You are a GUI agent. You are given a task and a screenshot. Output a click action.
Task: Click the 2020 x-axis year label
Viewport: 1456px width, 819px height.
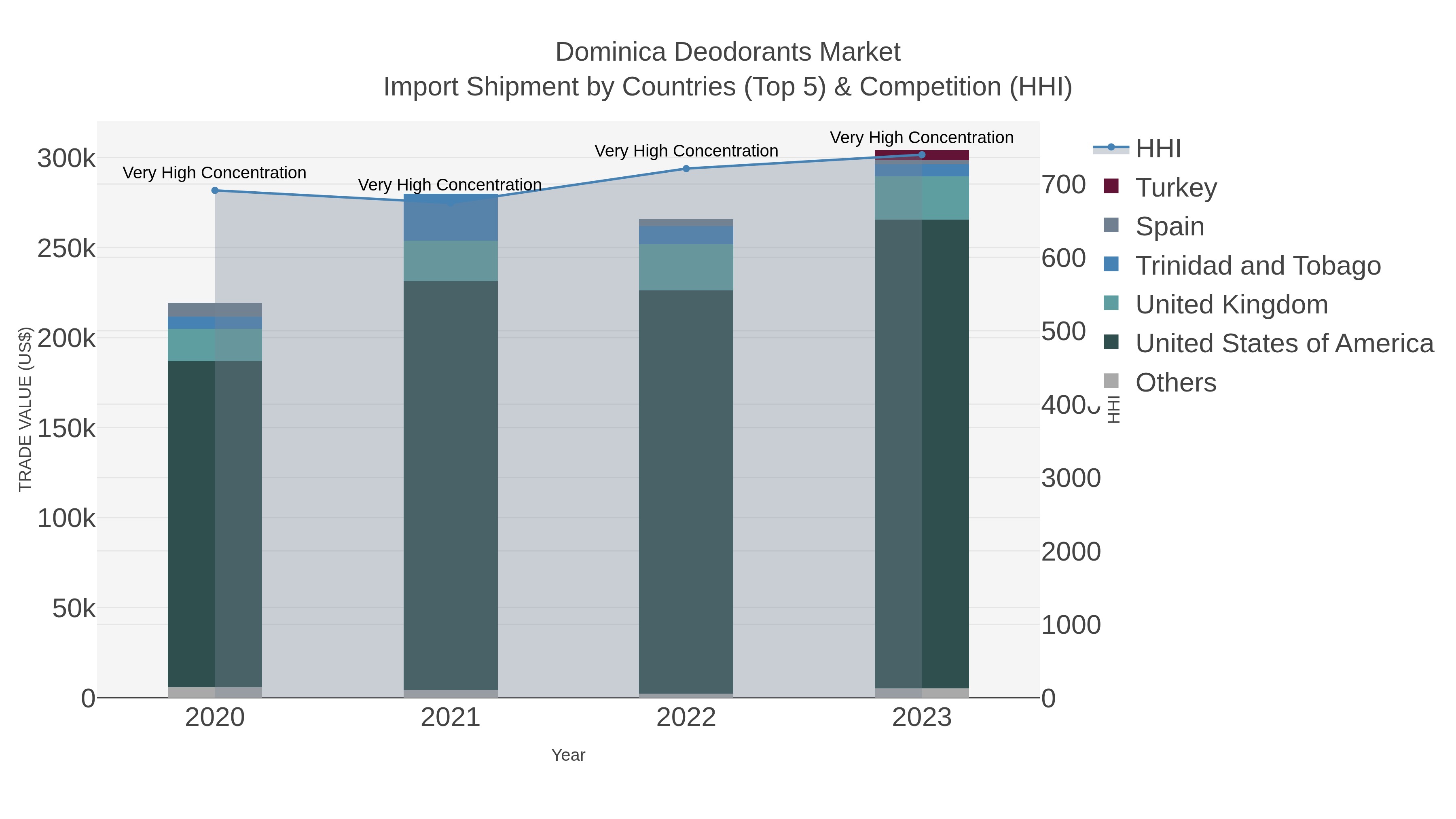215,718
